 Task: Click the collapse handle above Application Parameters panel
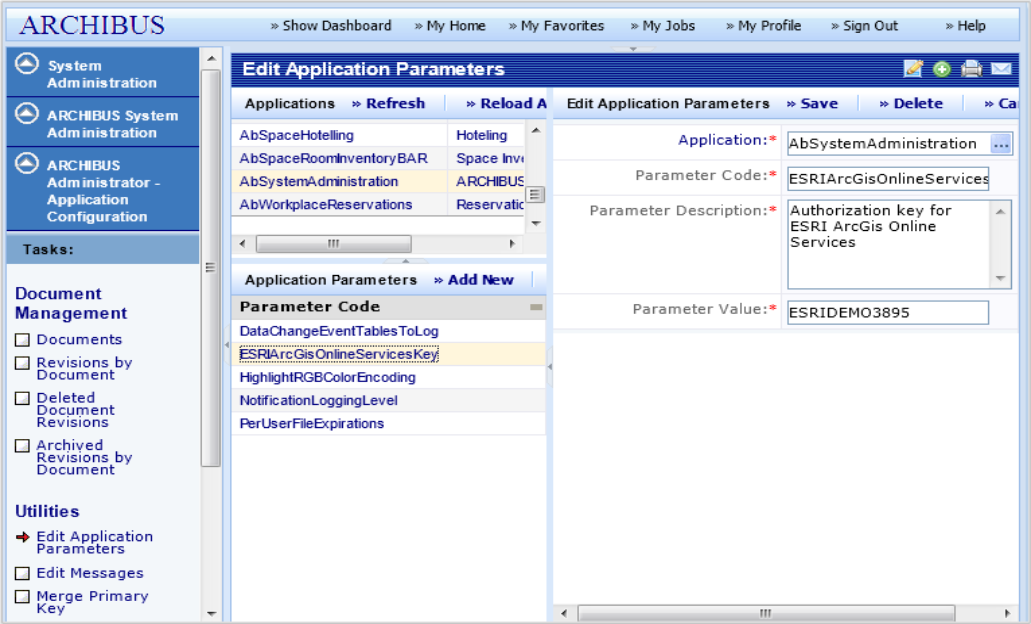pyautogui.click(x=406, y=261)
